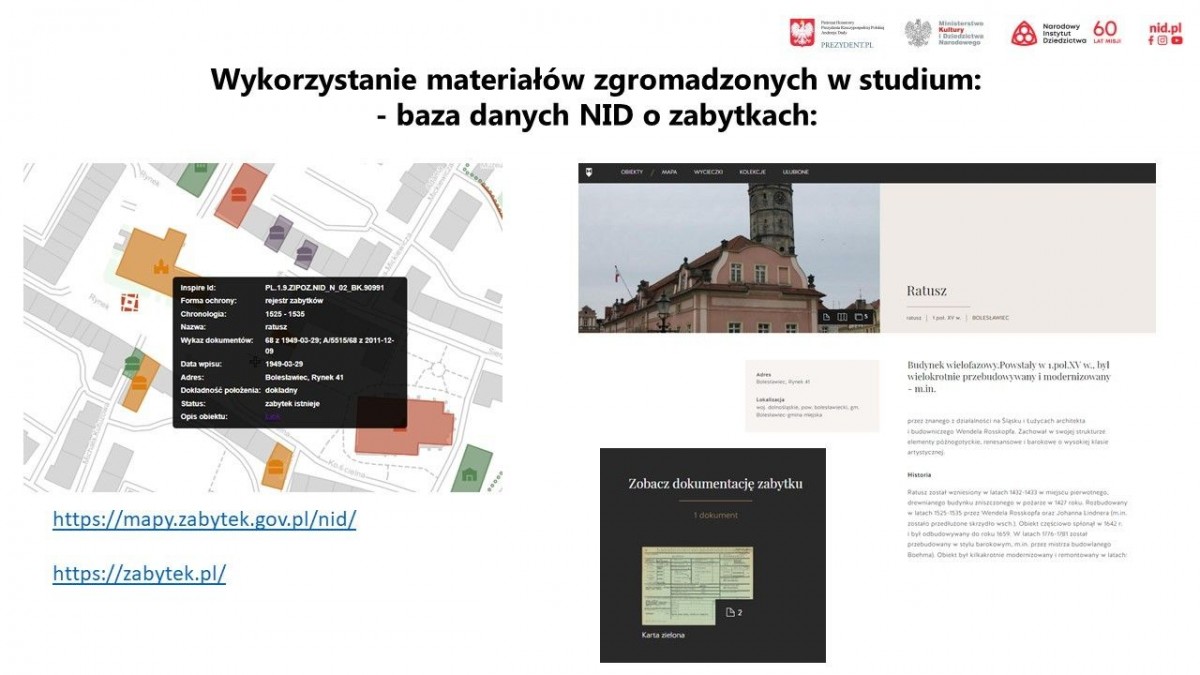Open the OBIEKTY menu item
The image size is (1200, 675).
[x=632, y=171]
